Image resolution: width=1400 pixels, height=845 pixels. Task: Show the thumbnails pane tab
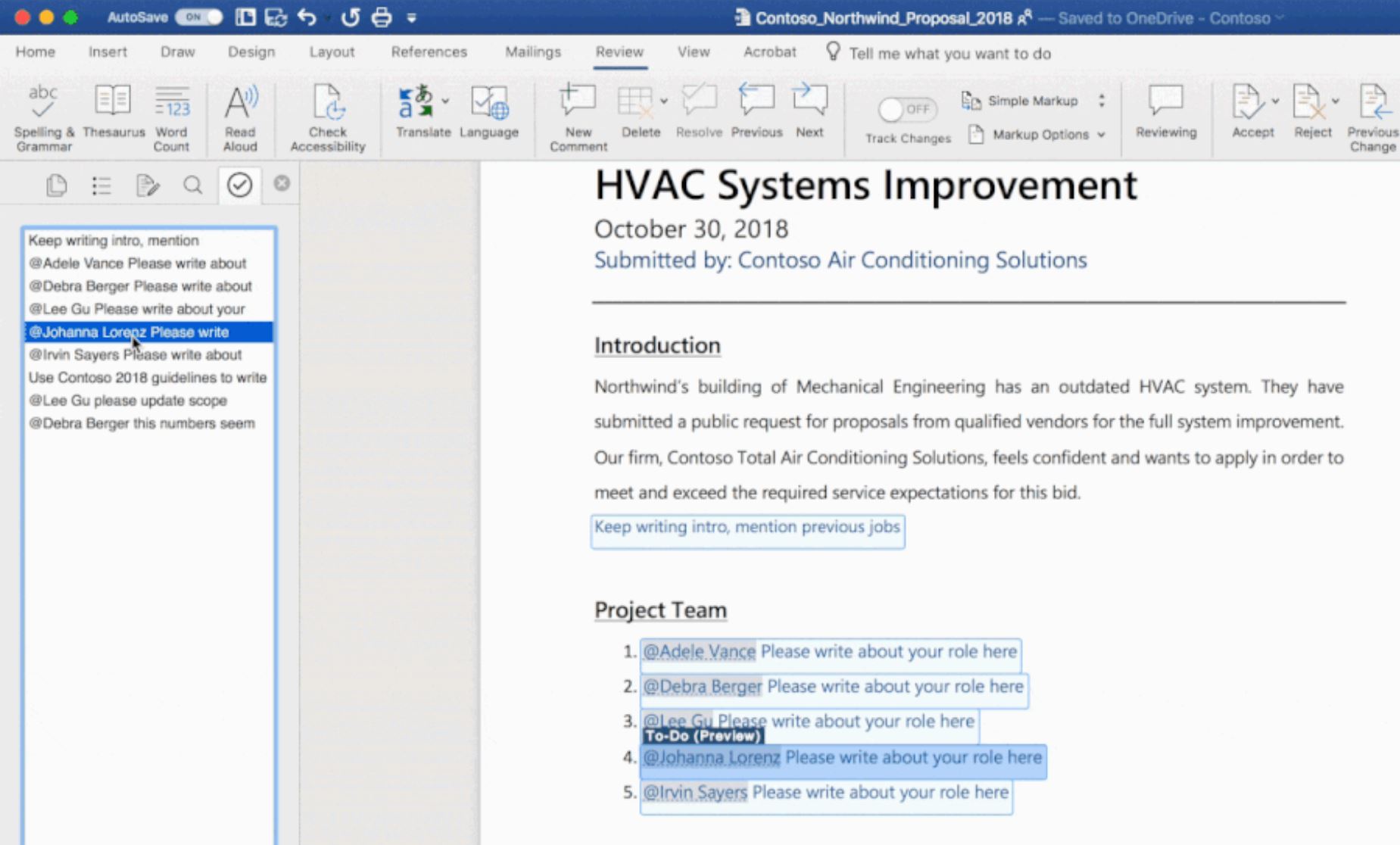tap(57, 186)
